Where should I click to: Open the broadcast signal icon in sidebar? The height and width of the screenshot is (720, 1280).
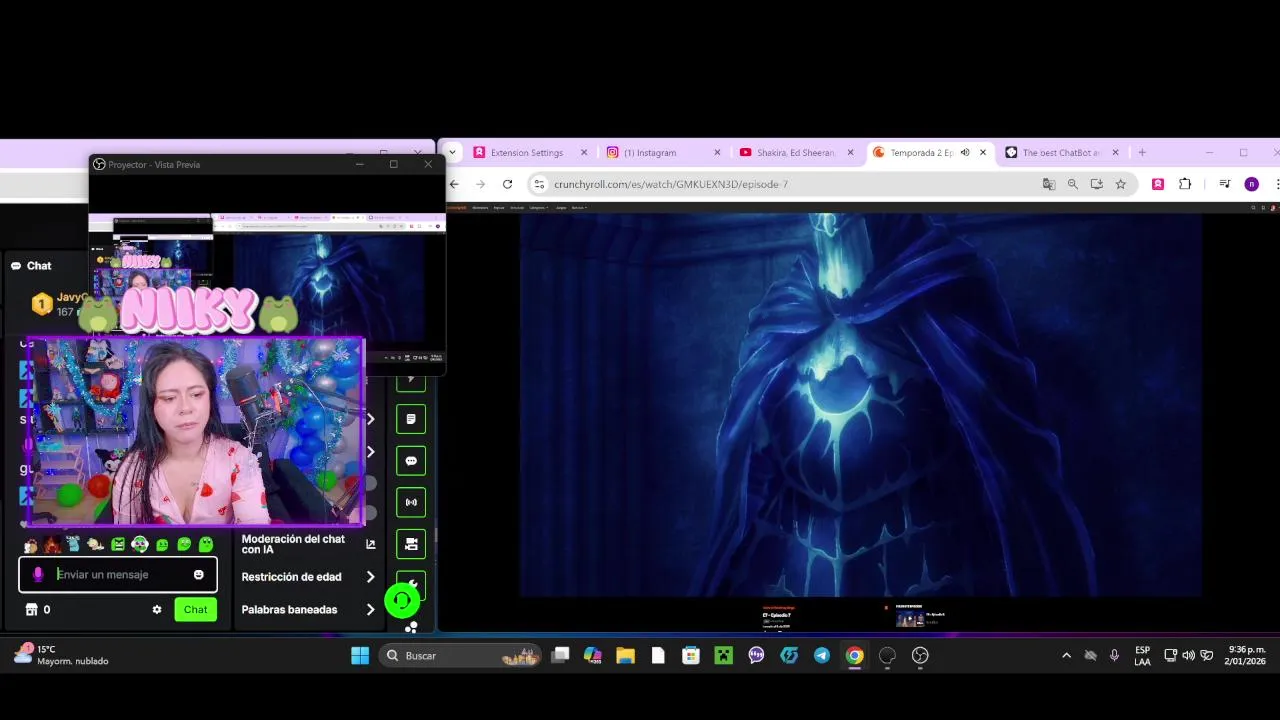pyautogui.click(x=411, y=502)
